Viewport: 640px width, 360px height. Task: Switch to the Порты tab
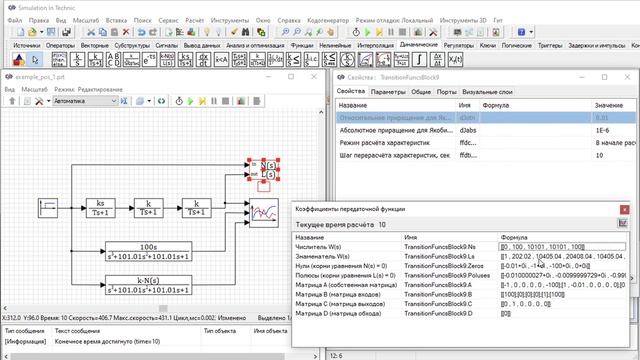coord(447,92)
